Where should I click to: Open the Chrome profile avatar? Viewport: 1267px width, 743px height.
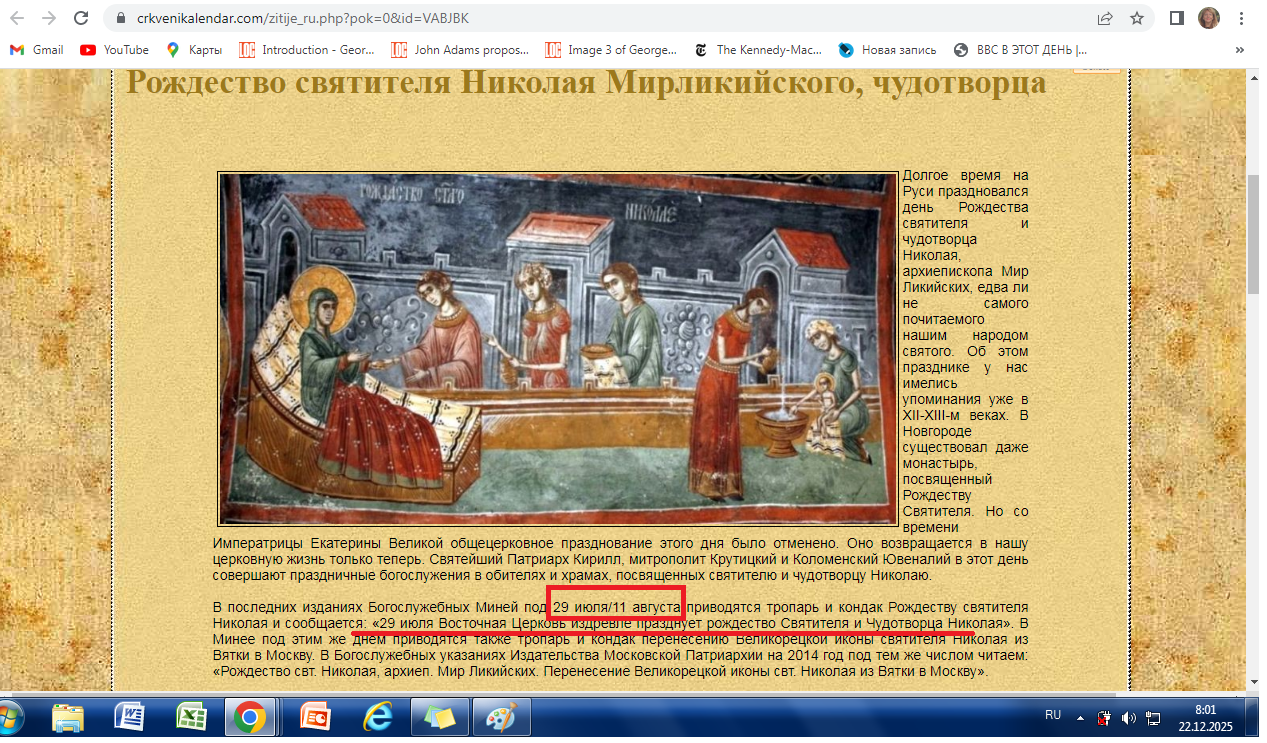(1208, 18)
